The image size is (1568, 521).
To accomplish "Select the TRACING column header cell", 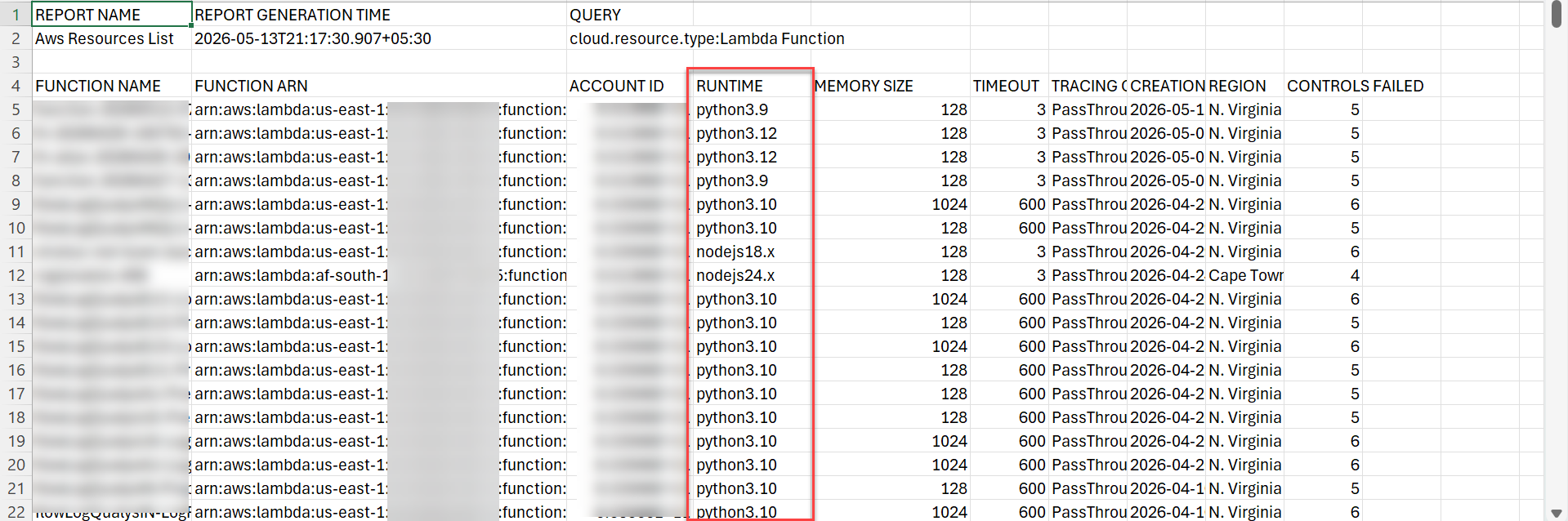I will 1088,86.
